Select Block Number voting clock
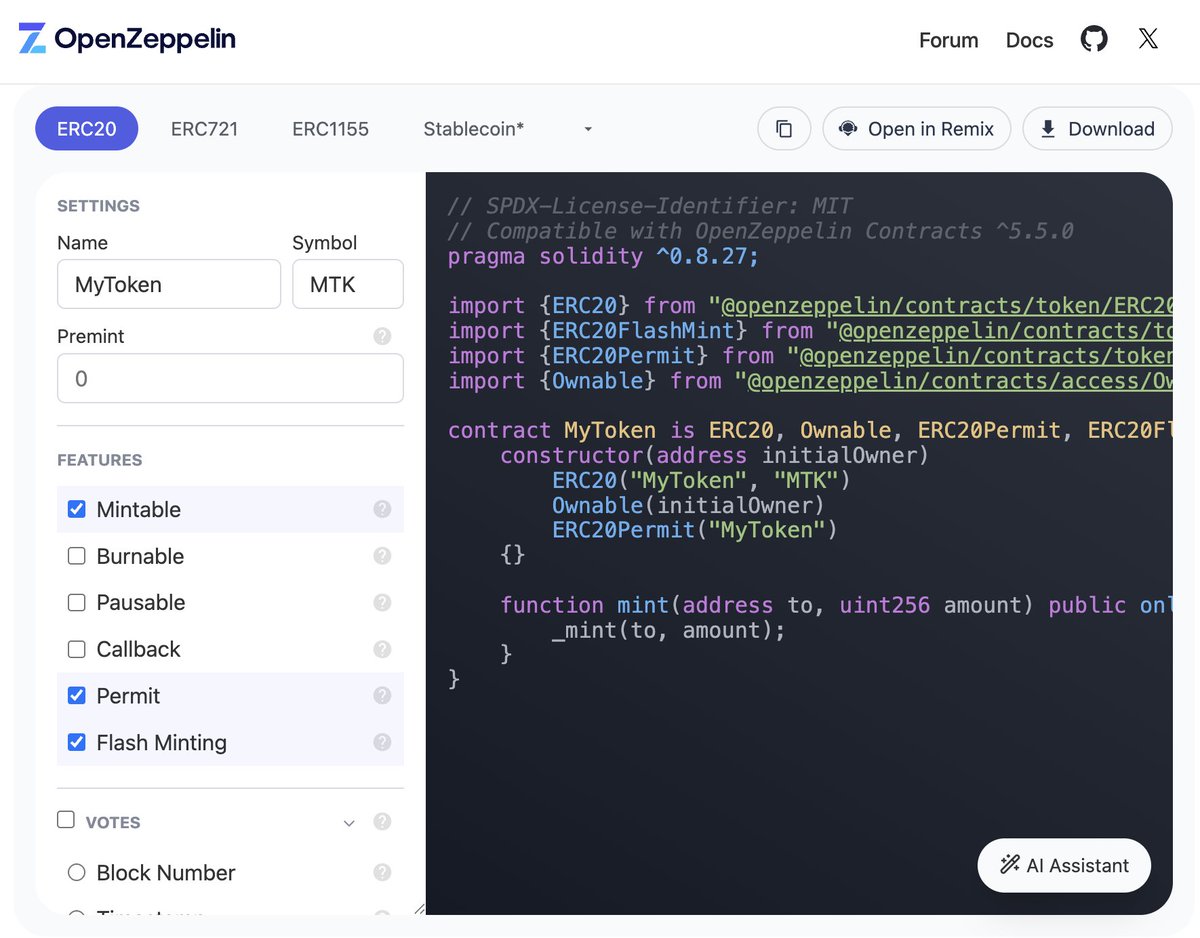The width and height of the screenshot is (1200, 938). 76,872
